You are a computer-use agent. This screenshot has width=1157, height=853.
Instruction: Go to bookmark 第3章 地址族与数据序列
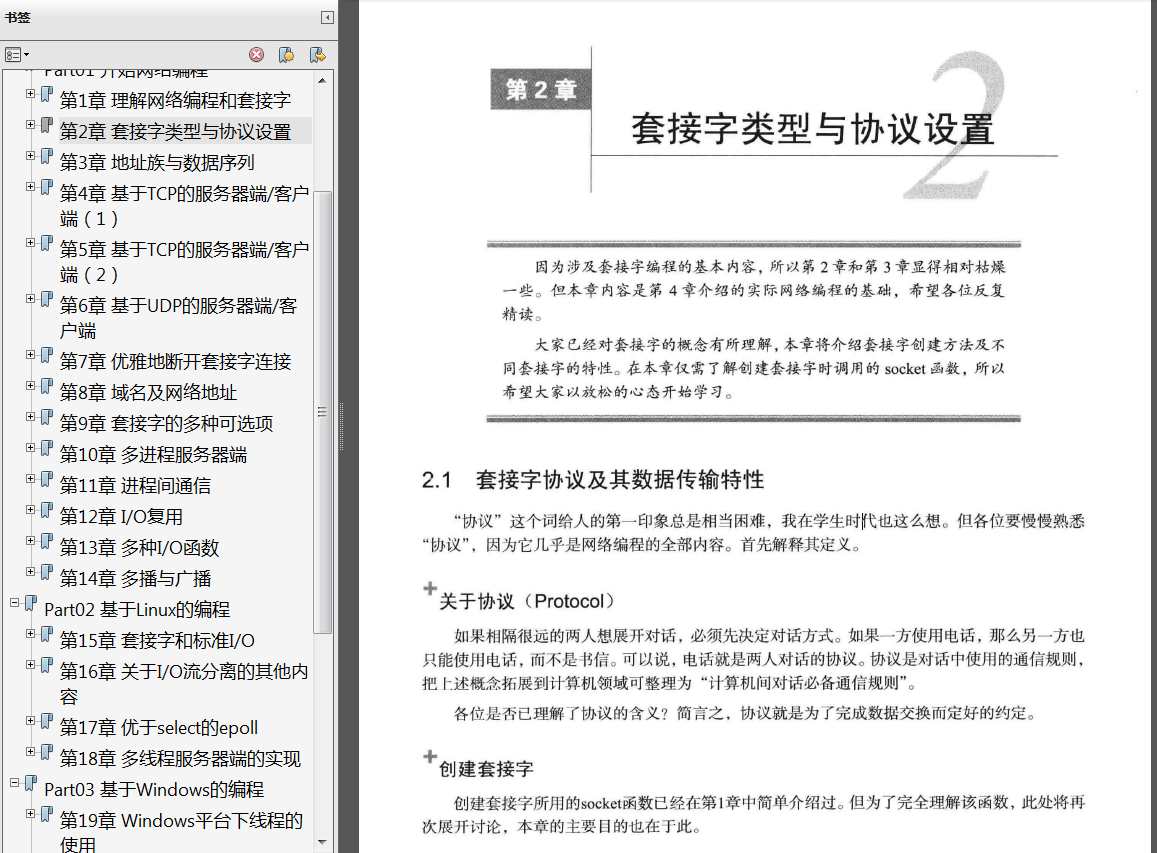(x=157, y=162)
